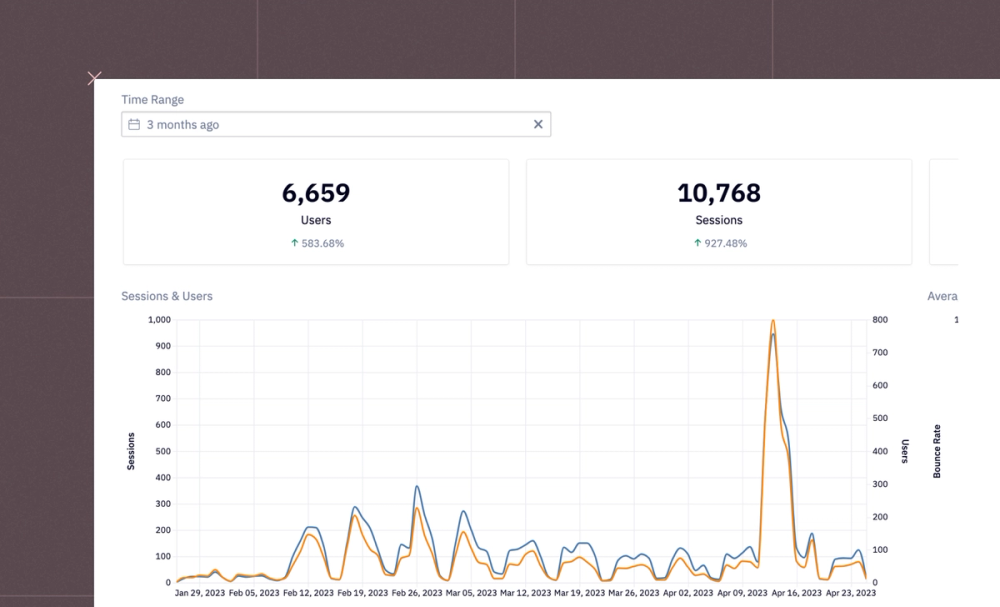Click the 583.68% change link on Users card
Viewport: 1000px width, 607px height.
[x=320, y=243]
